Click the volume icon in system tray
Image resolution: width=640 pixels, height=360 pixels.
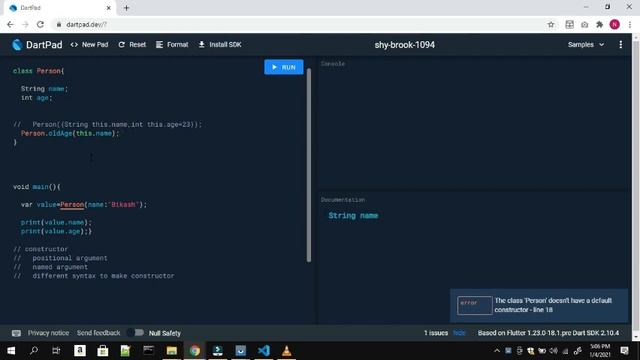pyautogui.click(x=553, y=351)
